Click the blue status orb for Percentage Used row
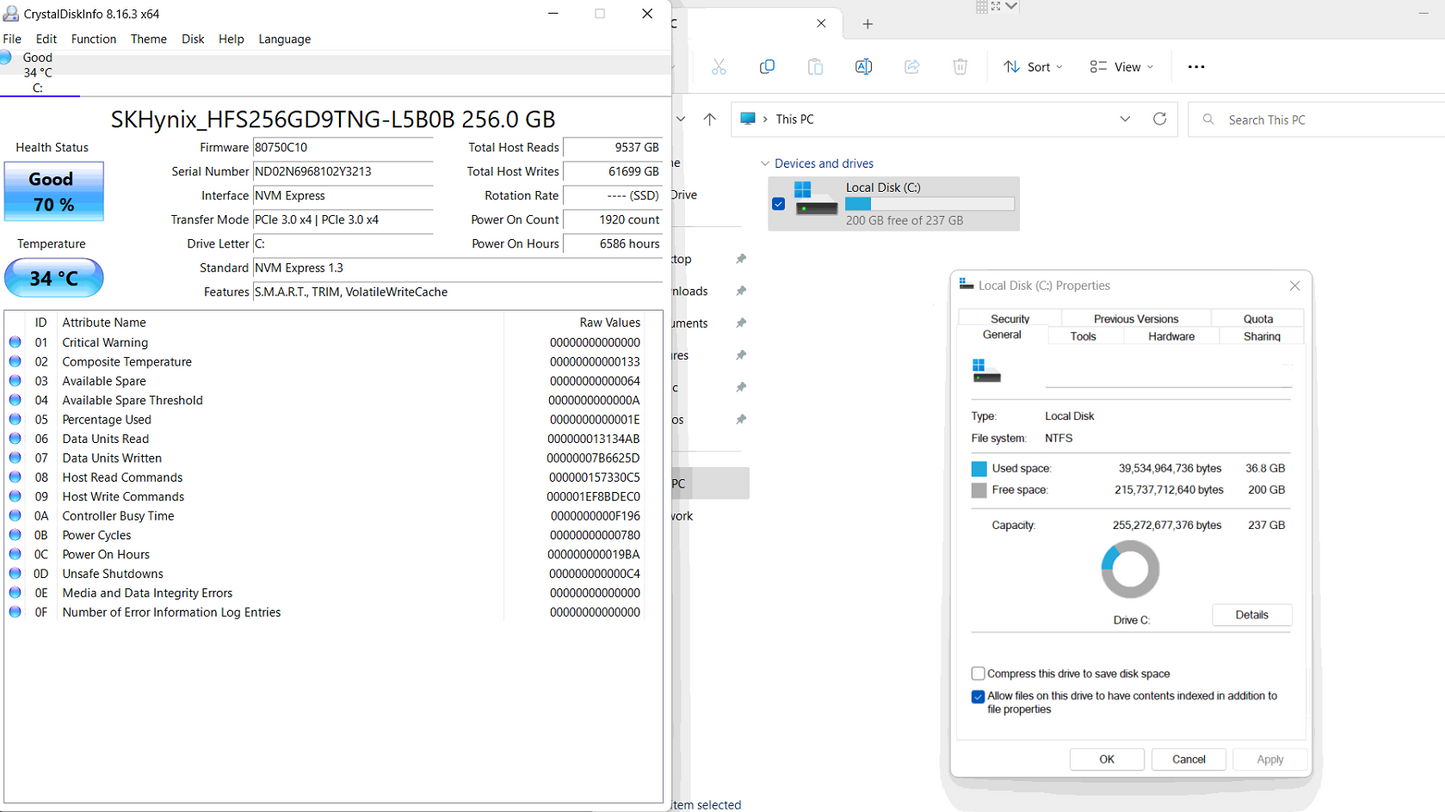Screen dimensions: 1445x812 tap(15, 419)
